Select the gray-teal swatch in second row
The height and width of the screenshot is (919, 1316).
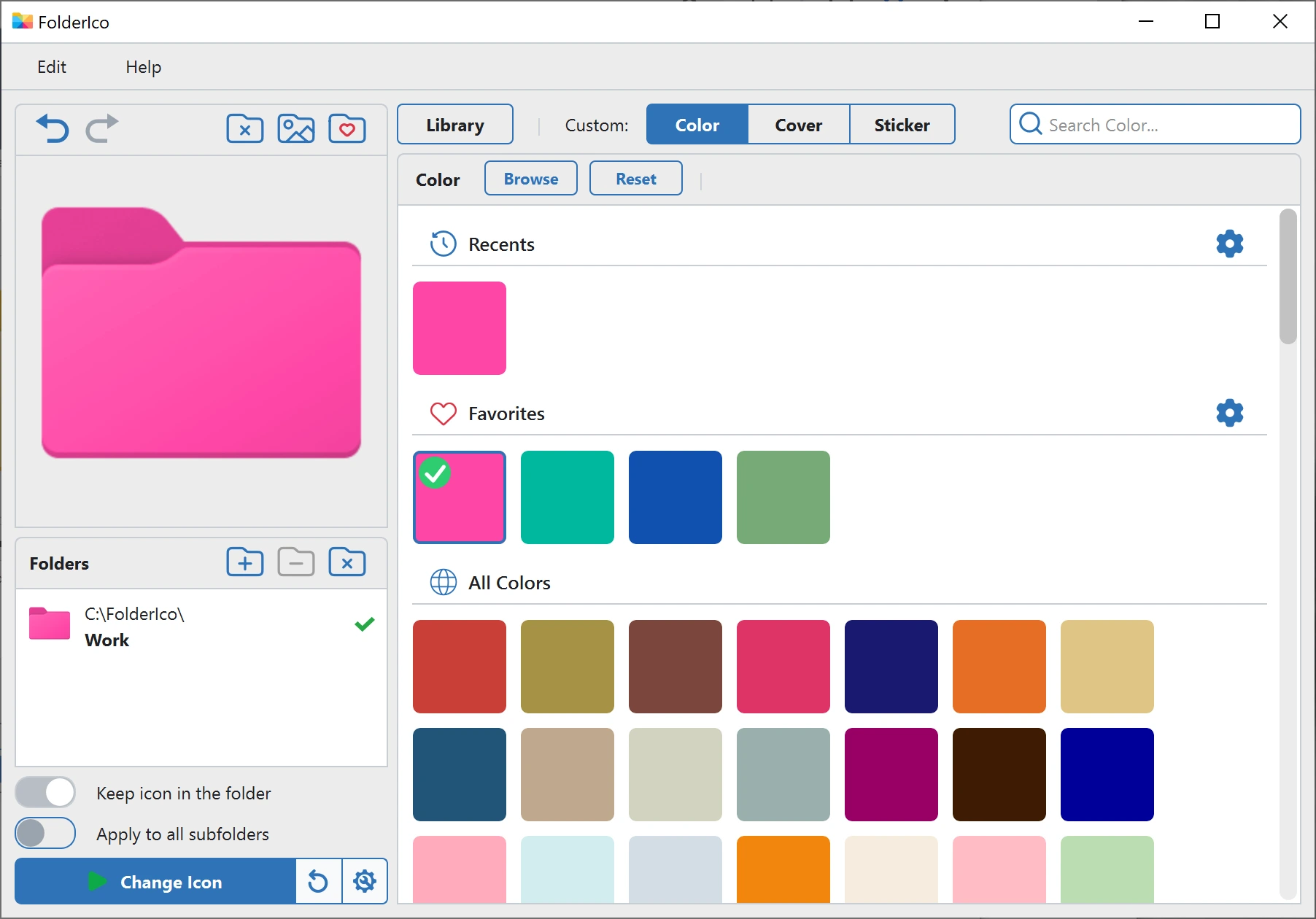[783, 775]
